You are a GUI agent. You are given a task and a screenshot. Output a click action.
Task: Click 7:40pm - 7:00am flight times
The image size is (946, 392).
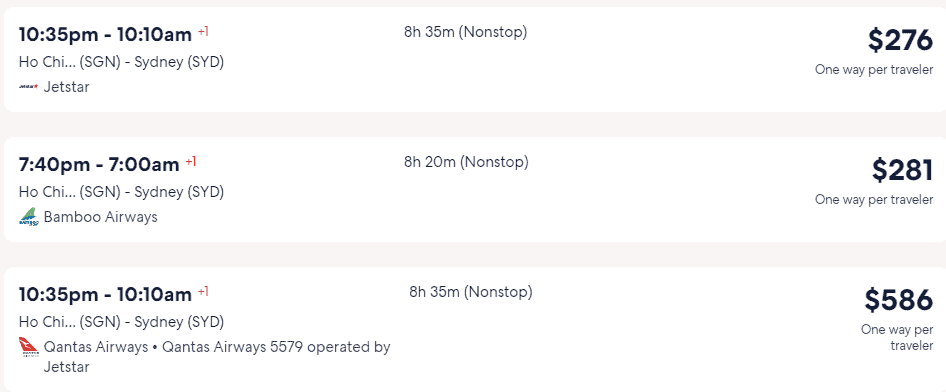tap(99, 164)
